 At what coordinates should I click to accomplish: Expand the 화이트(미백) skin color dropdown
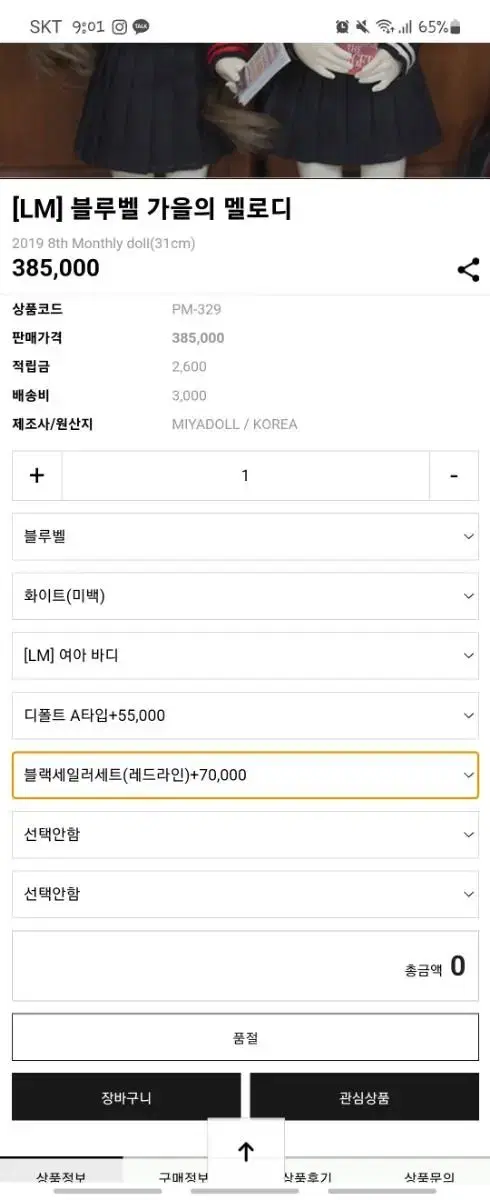(x=245, y=596)
